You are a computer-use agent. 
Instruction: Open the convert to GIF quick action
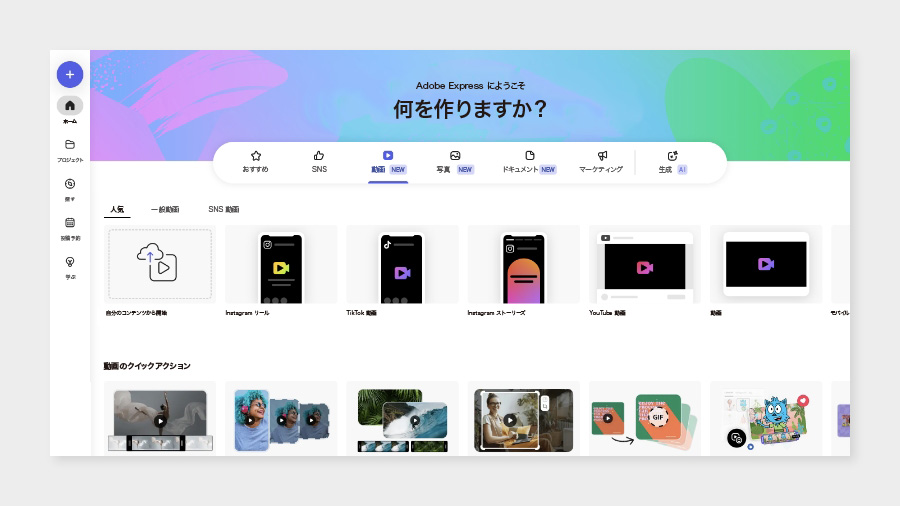click(645, 419)
